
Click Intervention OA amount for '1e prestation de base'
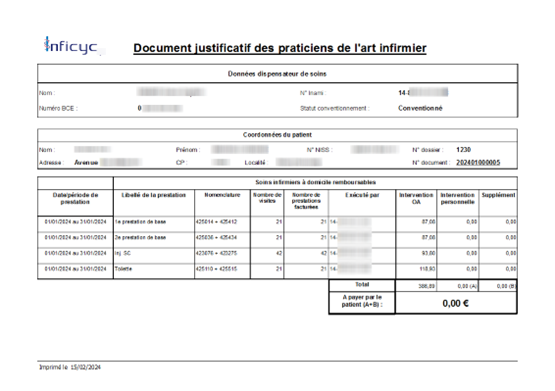point(428,222)
